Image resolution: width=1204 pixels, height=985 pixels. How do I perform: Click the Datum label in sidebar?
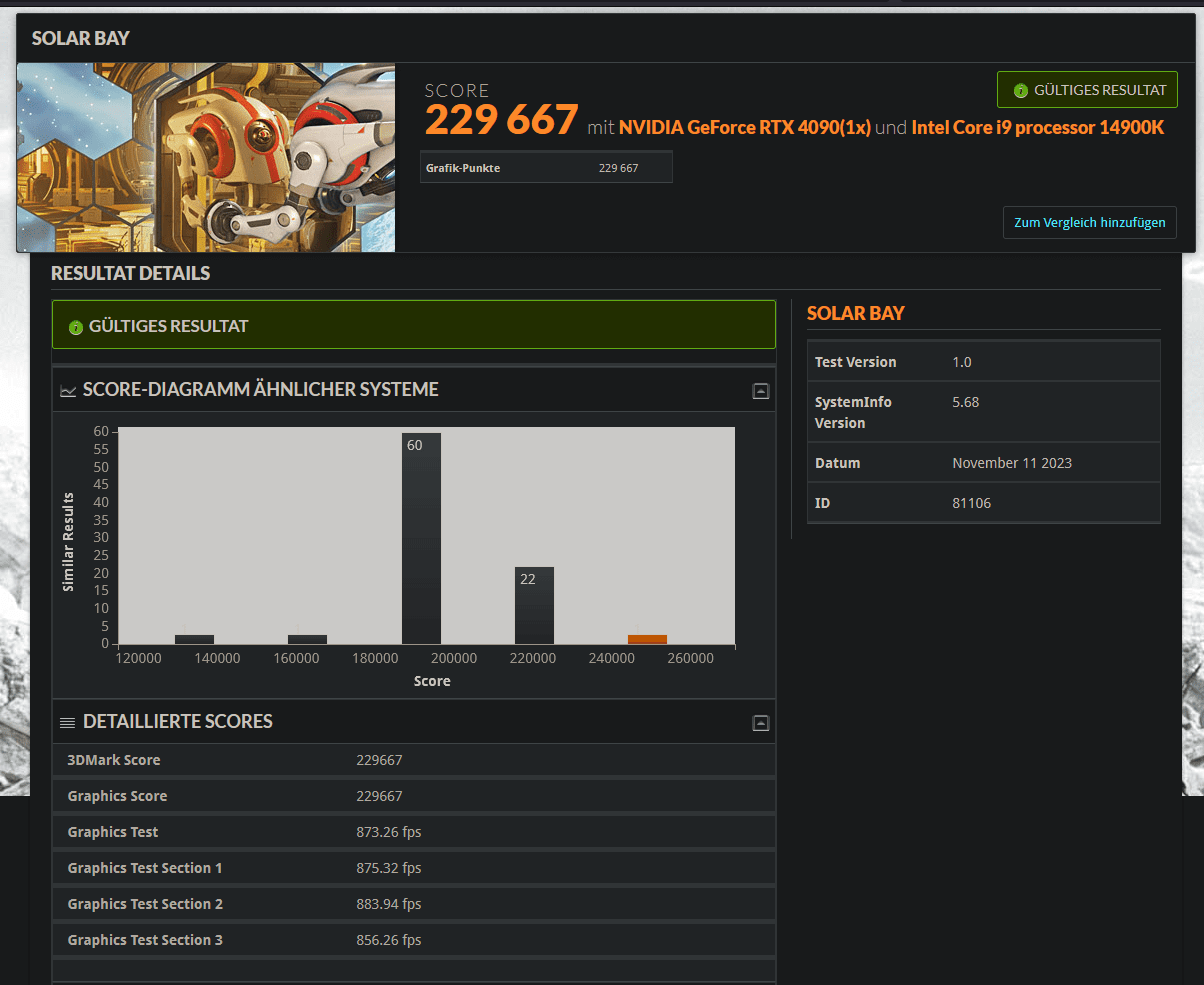click(838, 463)
